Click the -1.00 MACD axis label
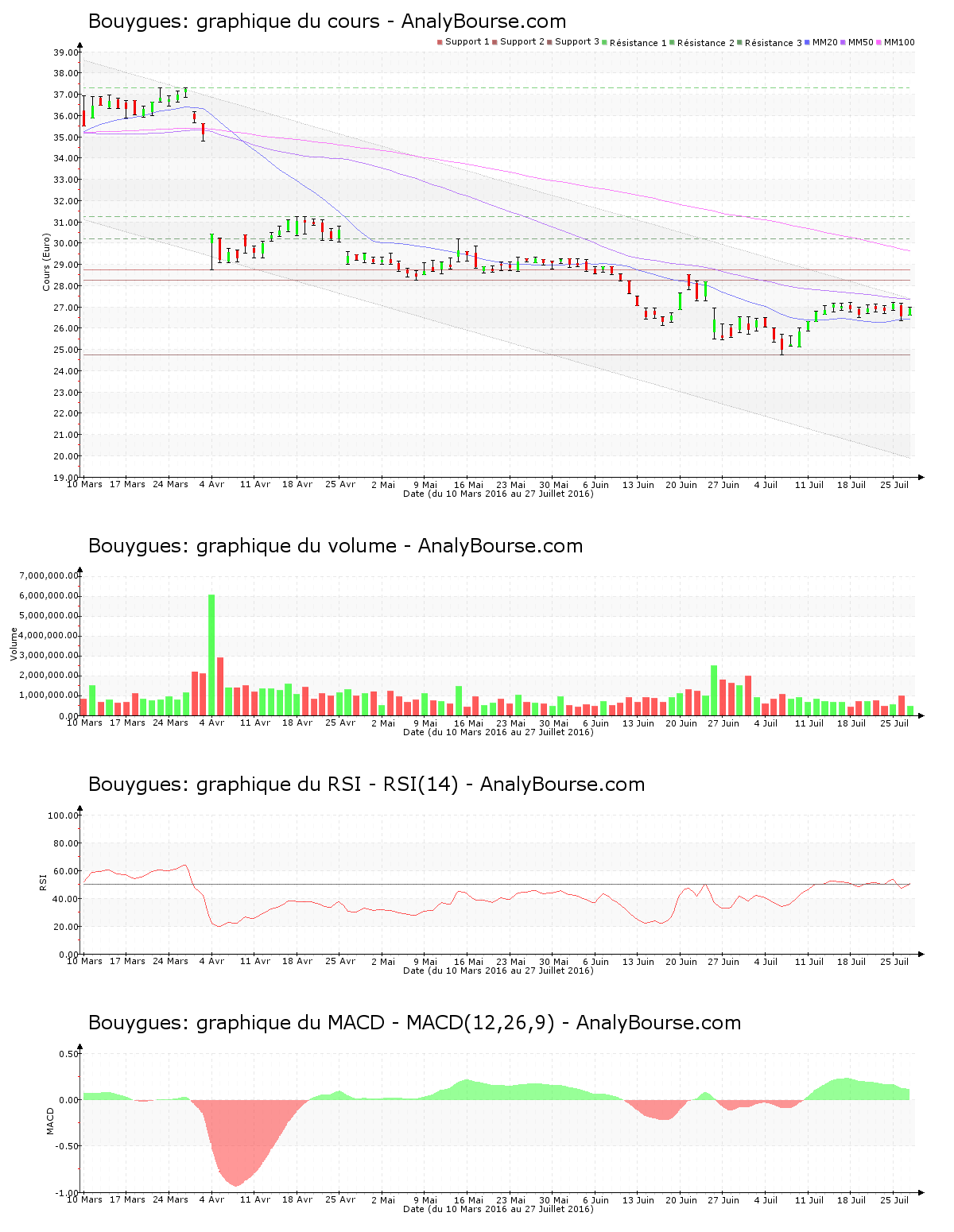This screenshot has height=1232, width=954. tap(67, 1193)
